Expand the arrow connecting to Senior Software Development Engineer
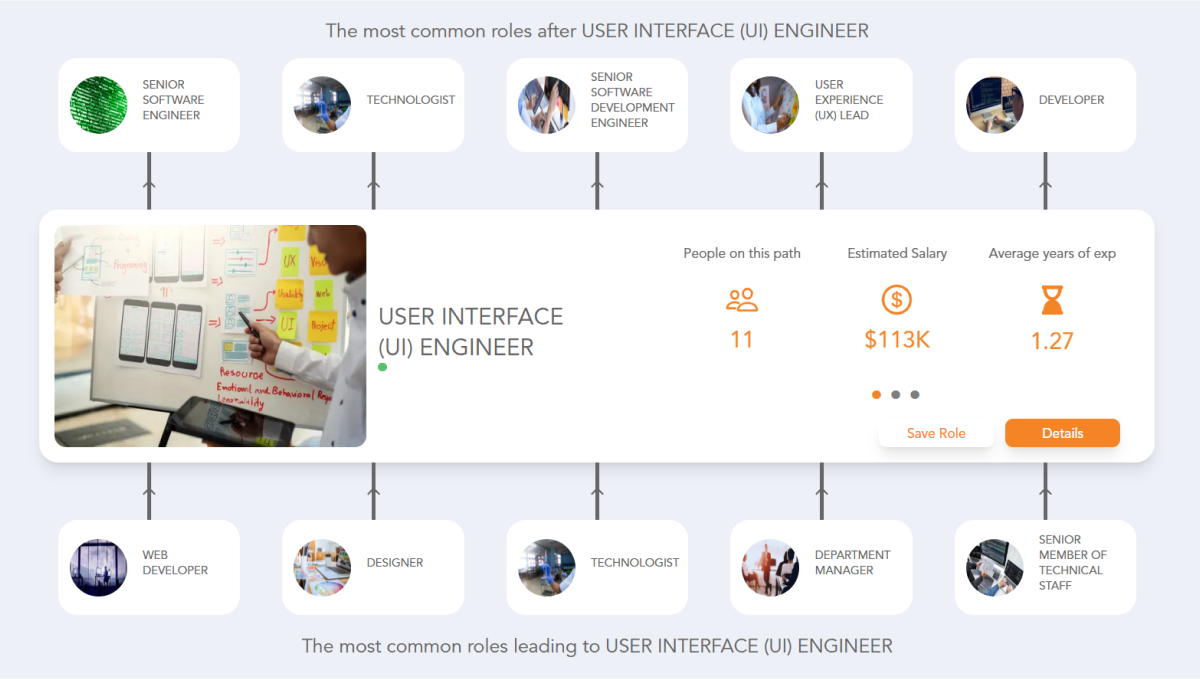Screen dimensions: 1200x679 click(597, 185)
